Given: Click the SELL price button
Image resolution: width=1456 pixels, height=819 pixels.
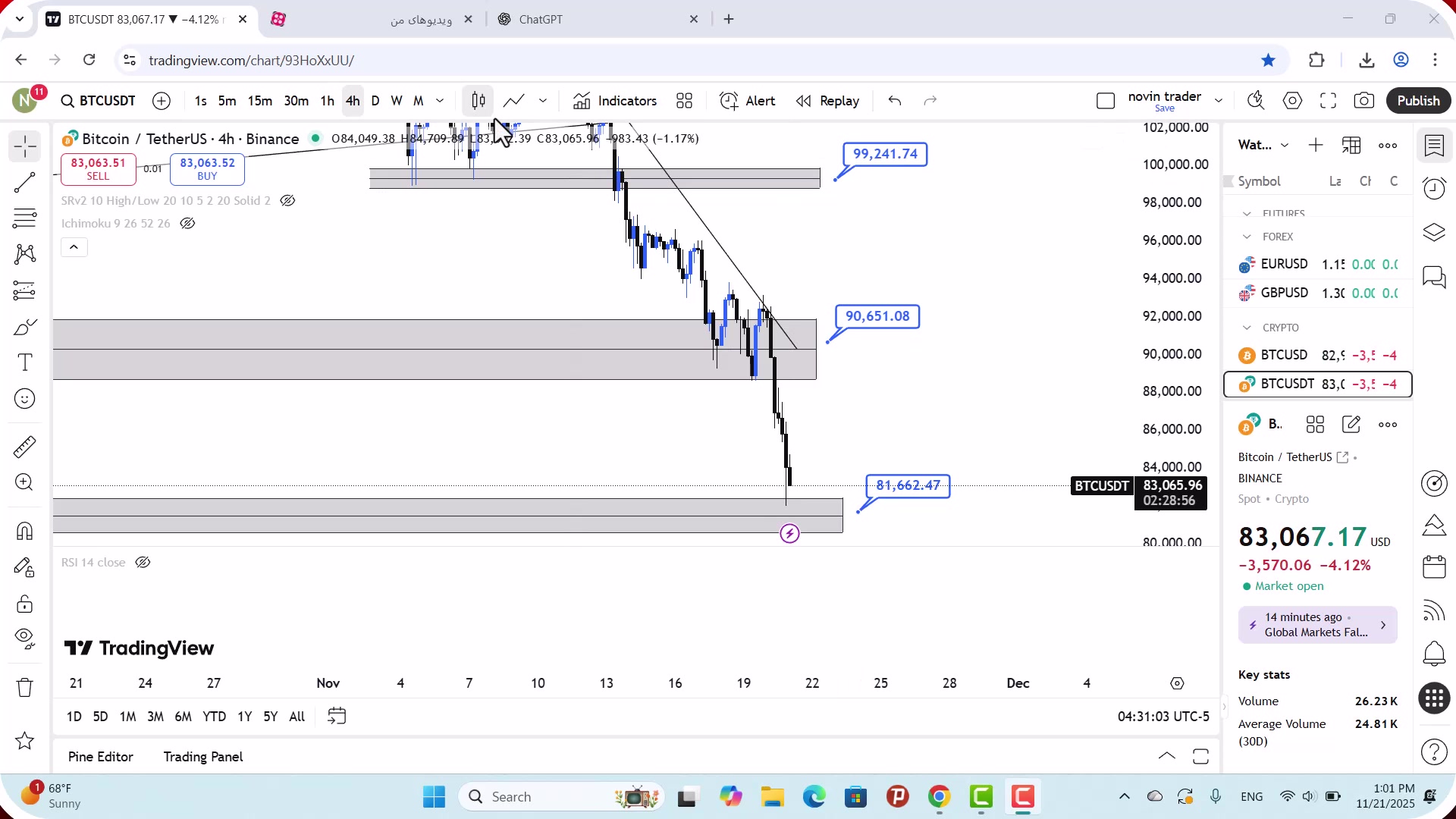Looking at the screenshot, I should click(x=98, y=169).
